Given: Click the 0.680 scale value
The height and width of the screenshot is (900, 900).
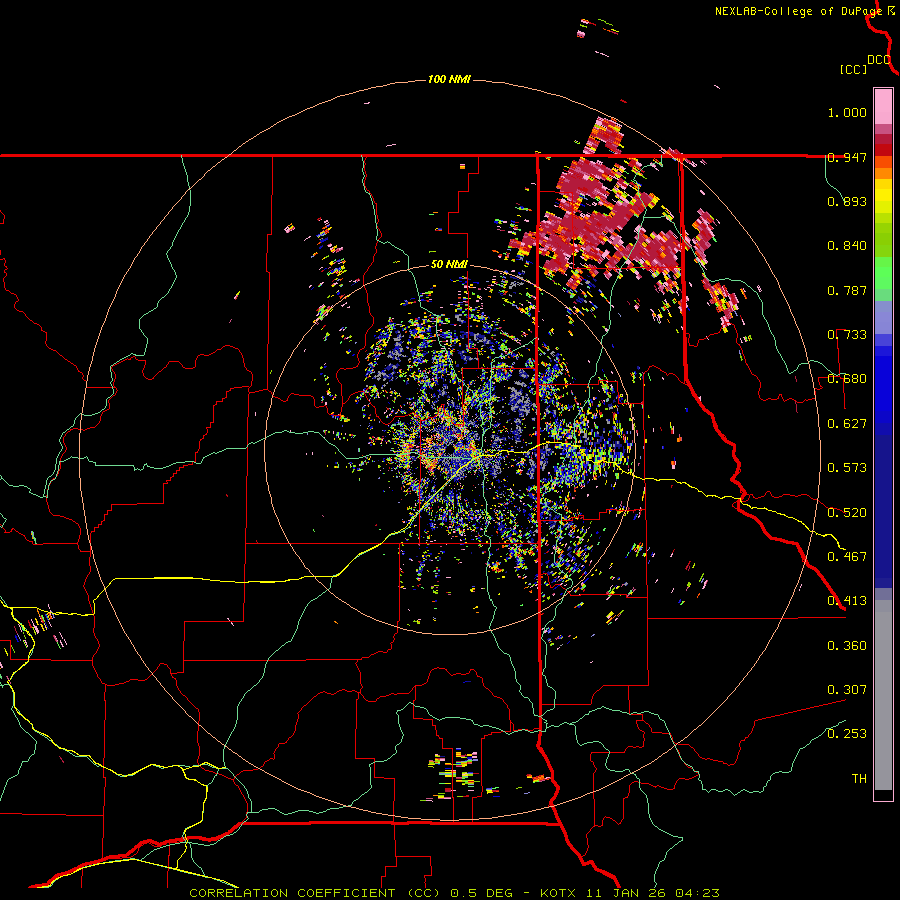Looking at the screenshot, I should [x=847, y=379].
